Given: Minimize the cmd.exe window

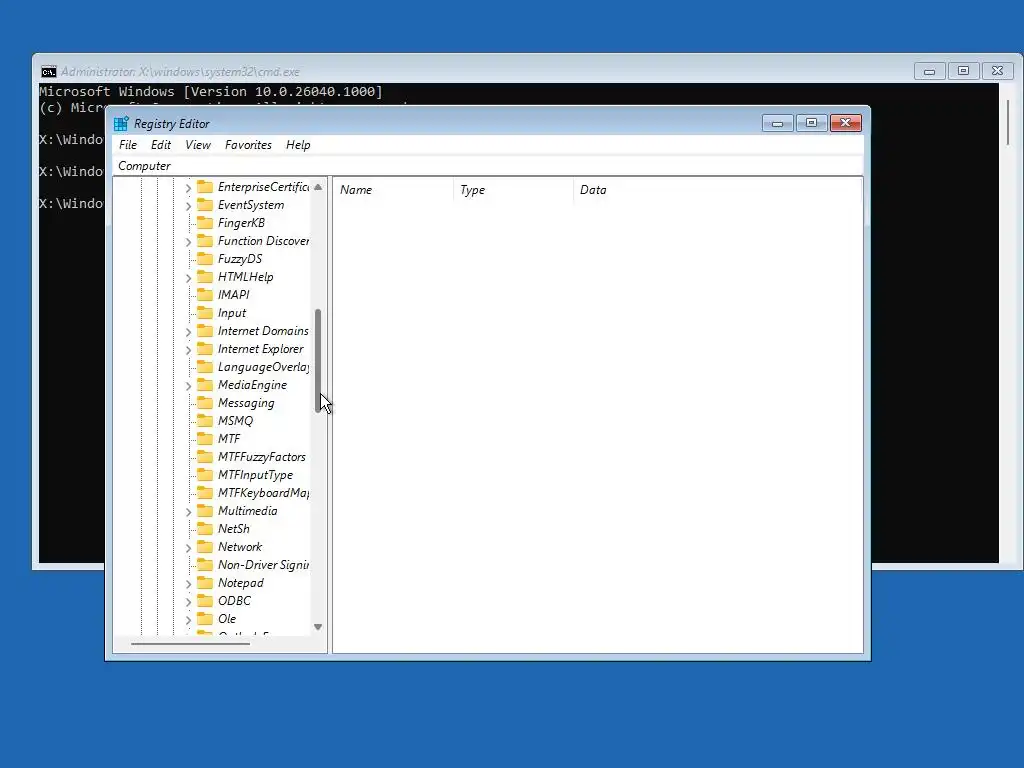Looking at the screenshot, I should (929, 71).
